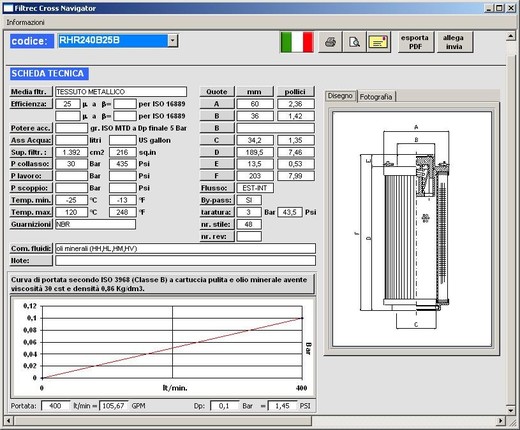Click the By-pass field SI
Image resolution: width=520 pixels, height=430 pixels.
pyautogui.click(x=249, y=200)
